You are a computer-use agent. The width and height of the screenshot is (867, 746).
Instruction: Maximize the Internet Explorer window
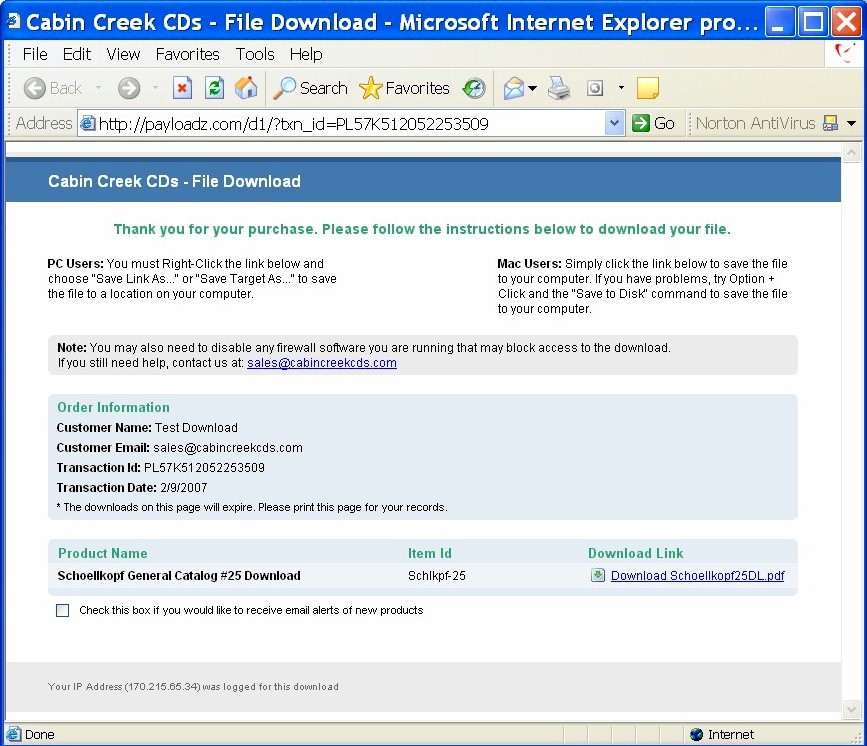[813, 22]
